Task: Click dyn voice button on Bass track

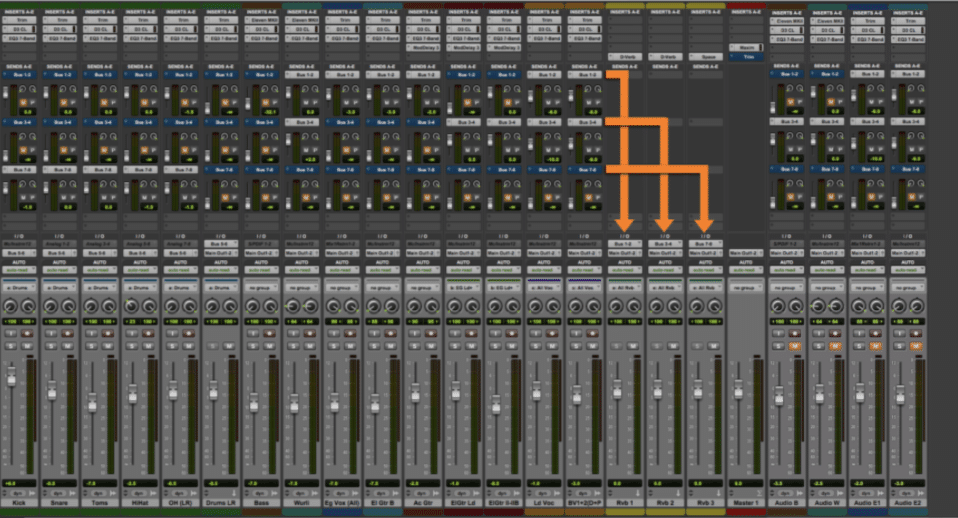Action: coord(260,492)
